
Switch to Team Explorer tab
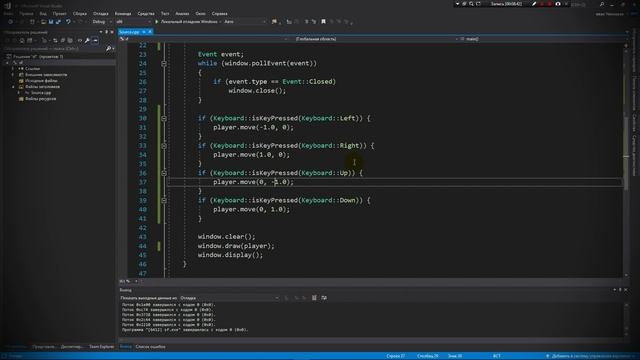pos(102,347)
